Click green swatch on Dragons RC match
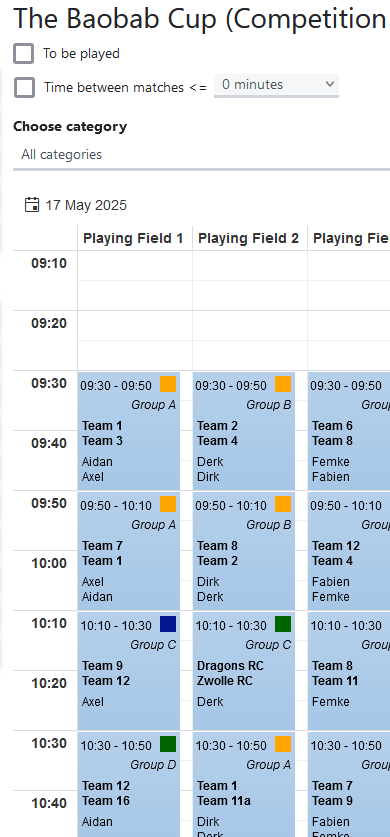Image resolution: width=390 pixels, height=837 pixels. click(283, 624)
